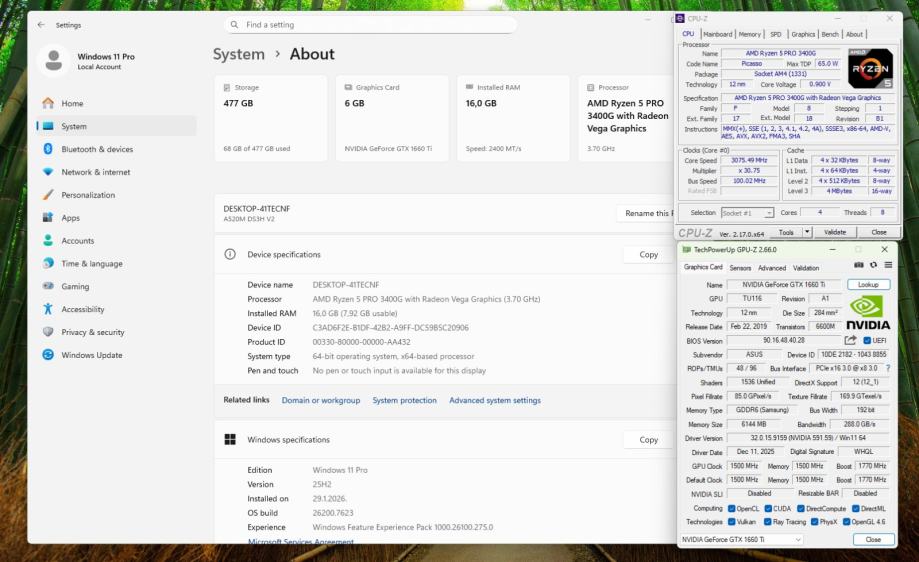Toggle Vulkan checkbox in GPU-Z
This screenshot has height=562, width=919.
pos(731,522)
